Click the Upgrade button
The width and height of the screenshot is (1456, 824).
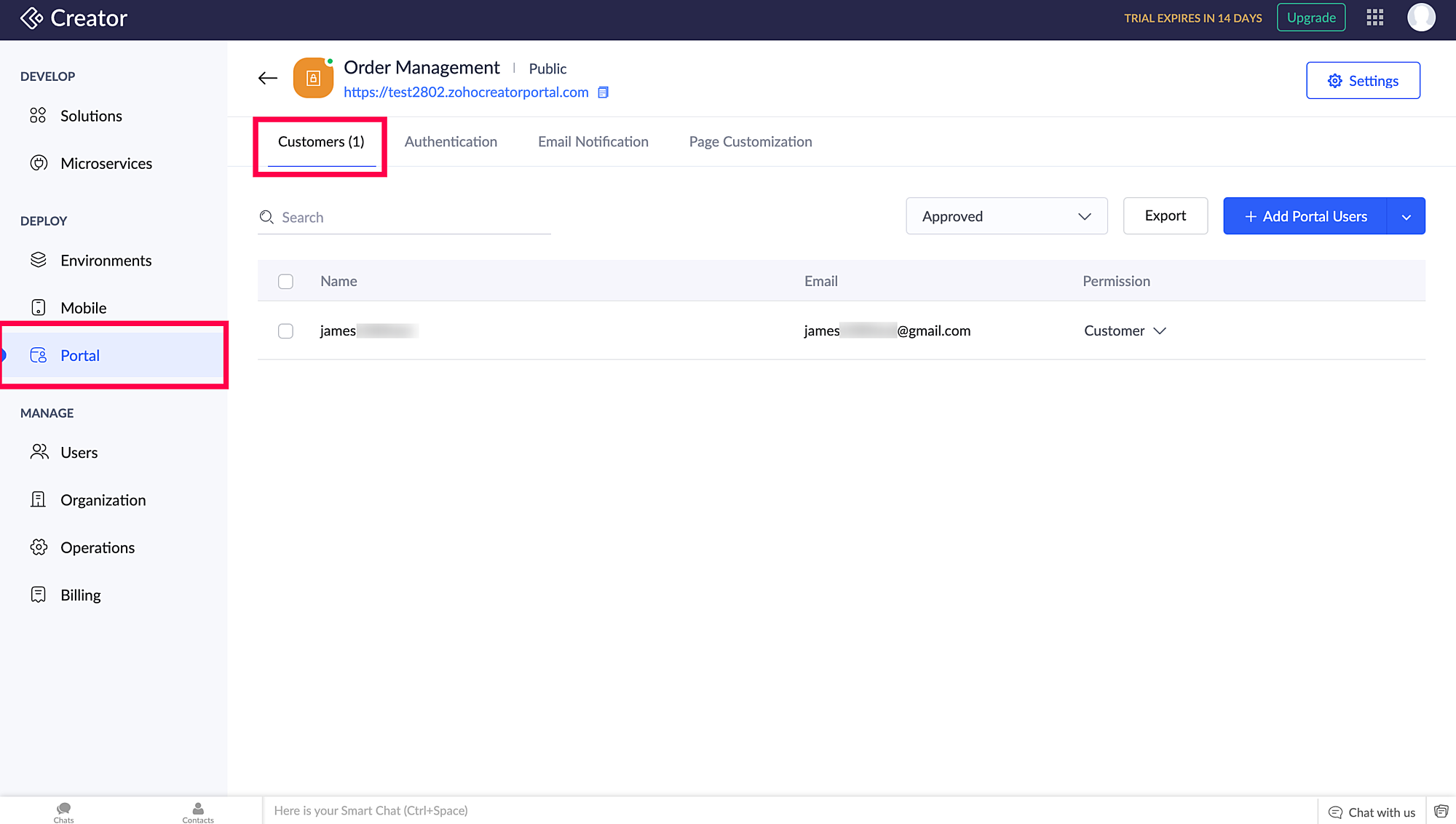point(1310,17)
